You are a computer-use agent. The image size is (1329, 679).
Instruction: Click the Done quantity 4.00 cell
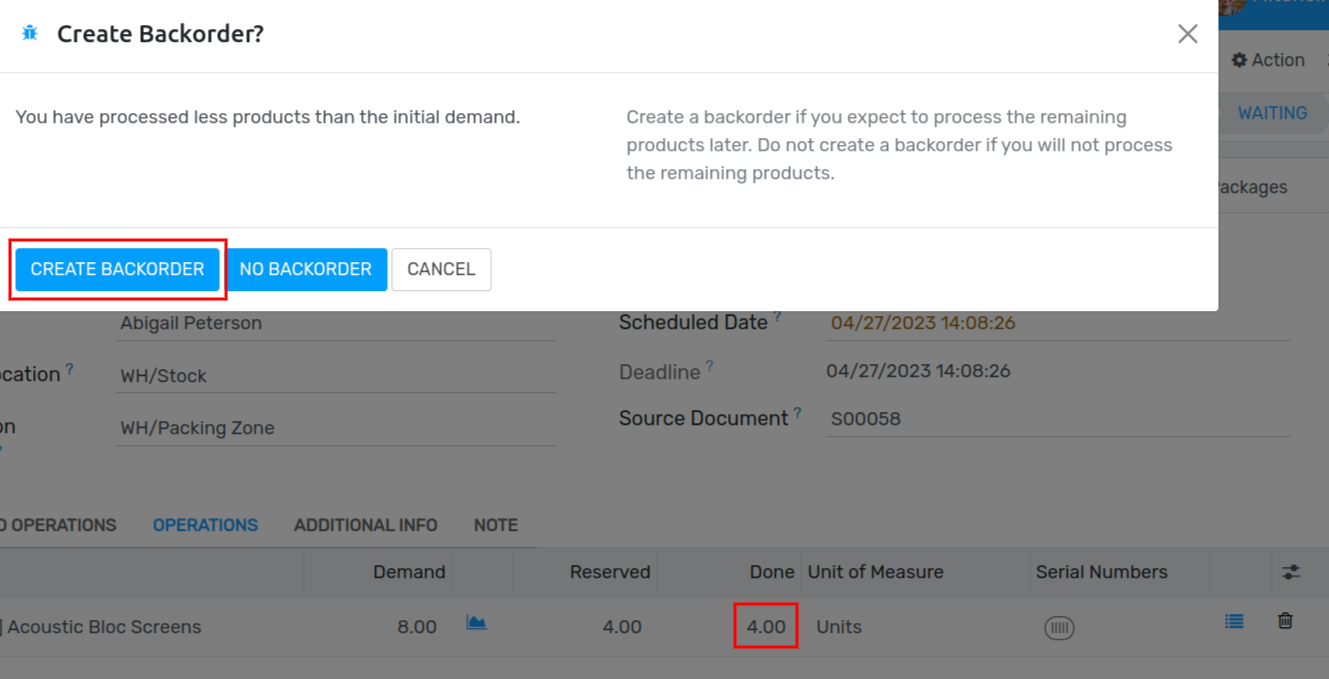[x=766, y=627]
